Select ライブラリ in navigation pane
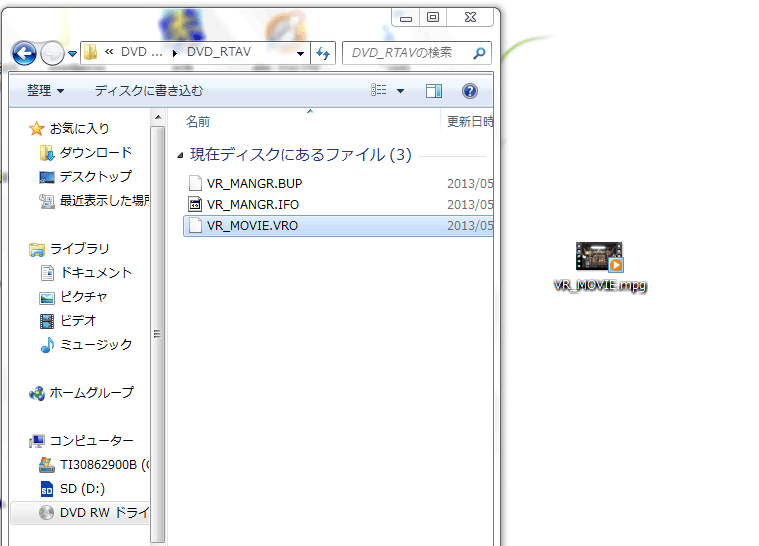 click(80, 249)
